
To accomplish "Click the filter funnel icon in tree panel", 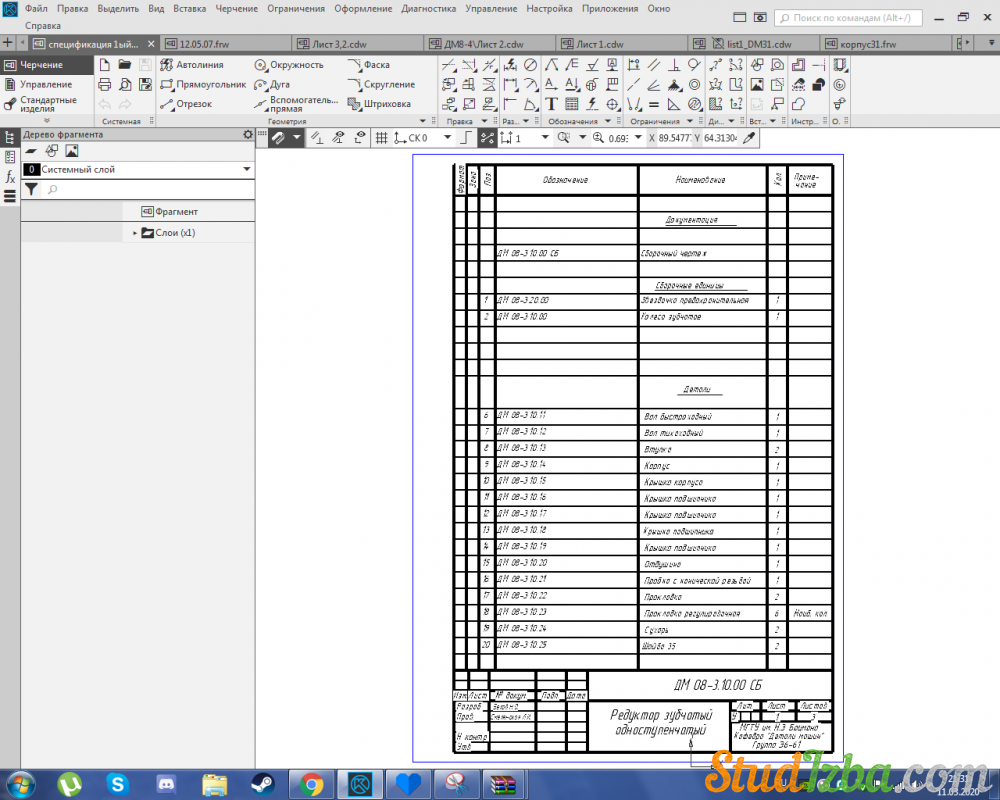I will [31, 189].
